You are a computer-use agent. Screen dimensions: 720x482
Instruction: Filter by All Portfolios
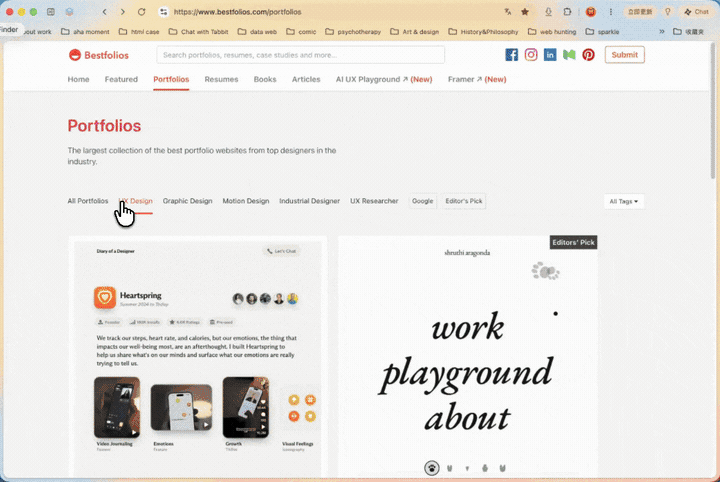(x=88, y=201)
